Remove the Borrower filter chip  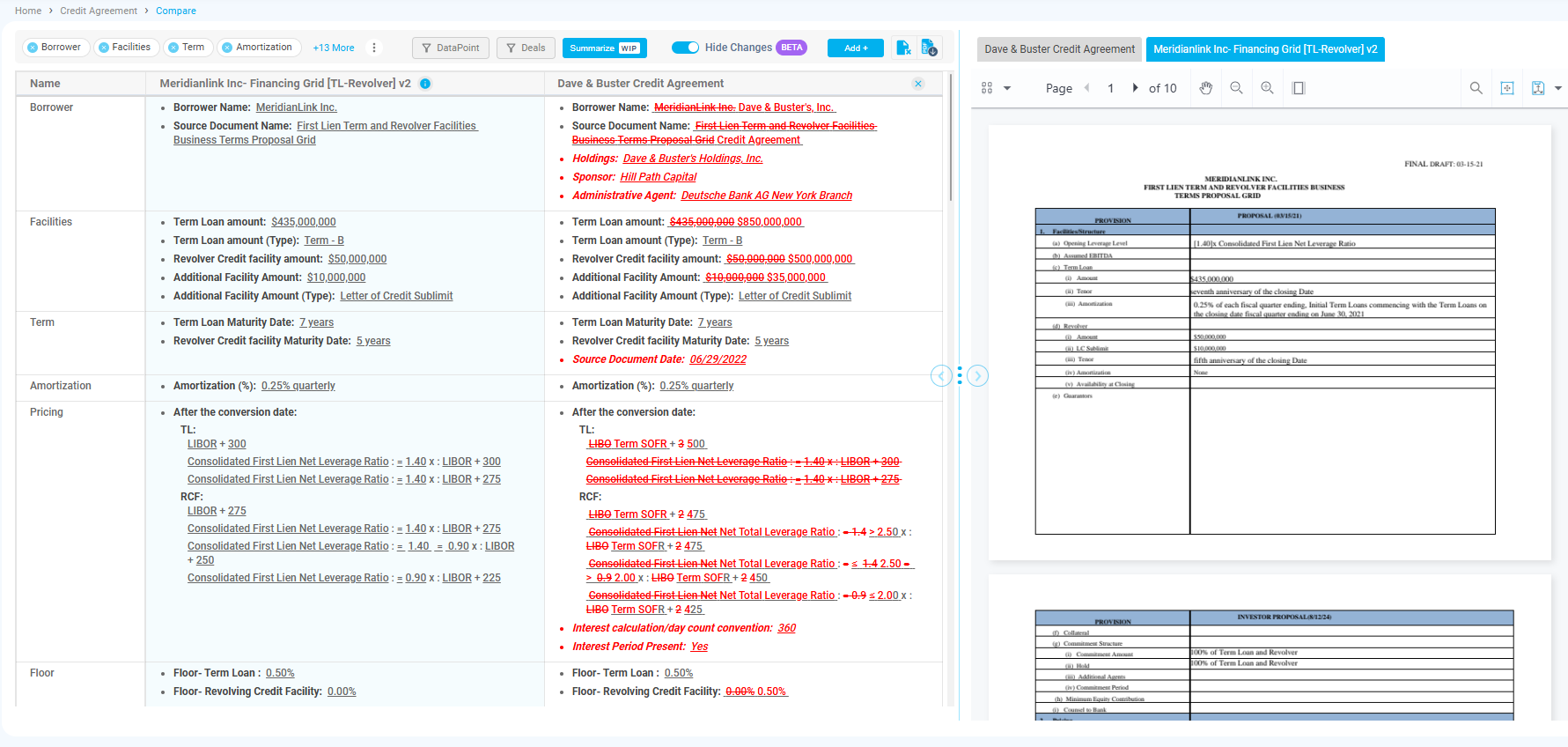(33, 48)
